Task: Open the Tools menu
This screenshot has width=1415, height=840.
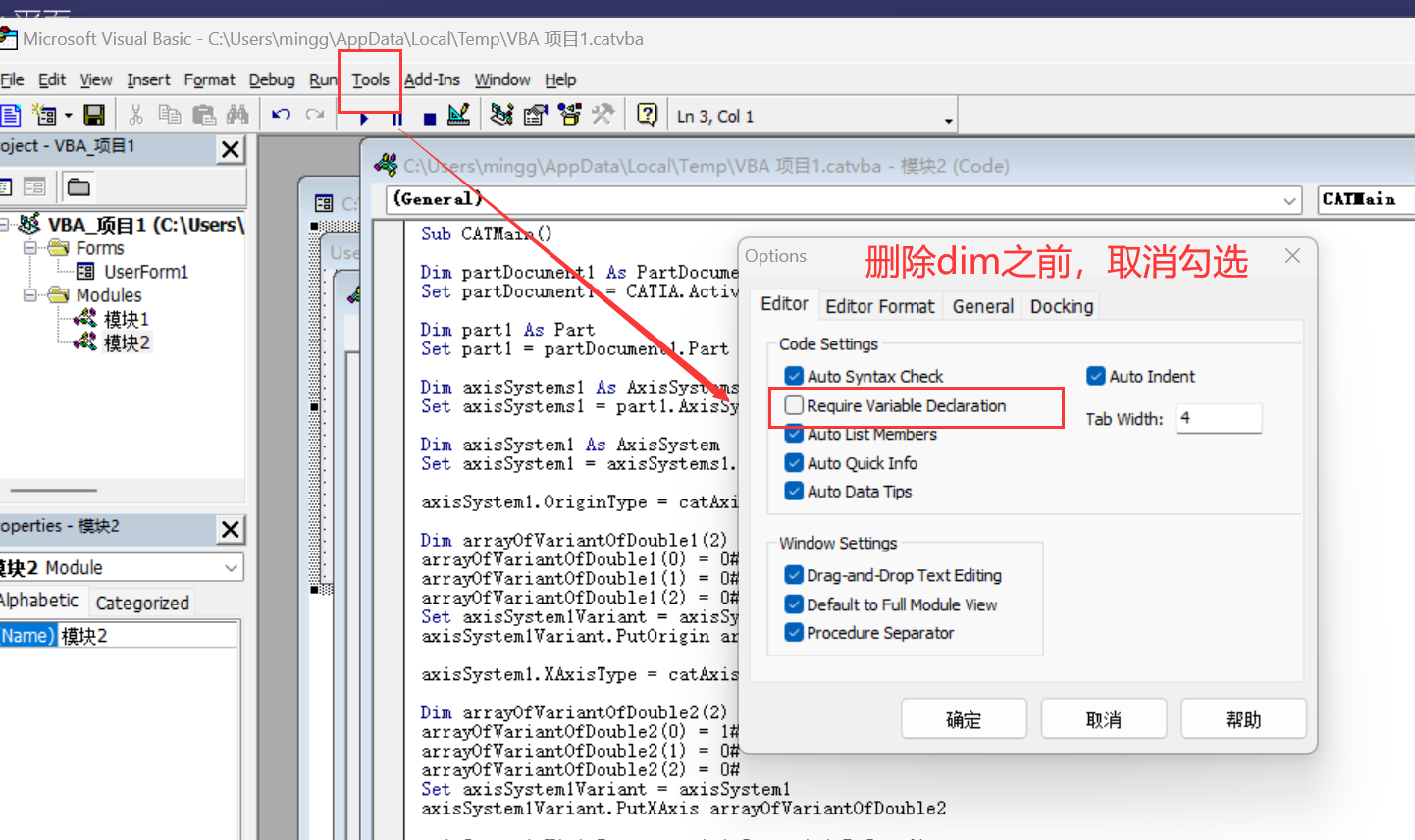Action: [371, 79]
